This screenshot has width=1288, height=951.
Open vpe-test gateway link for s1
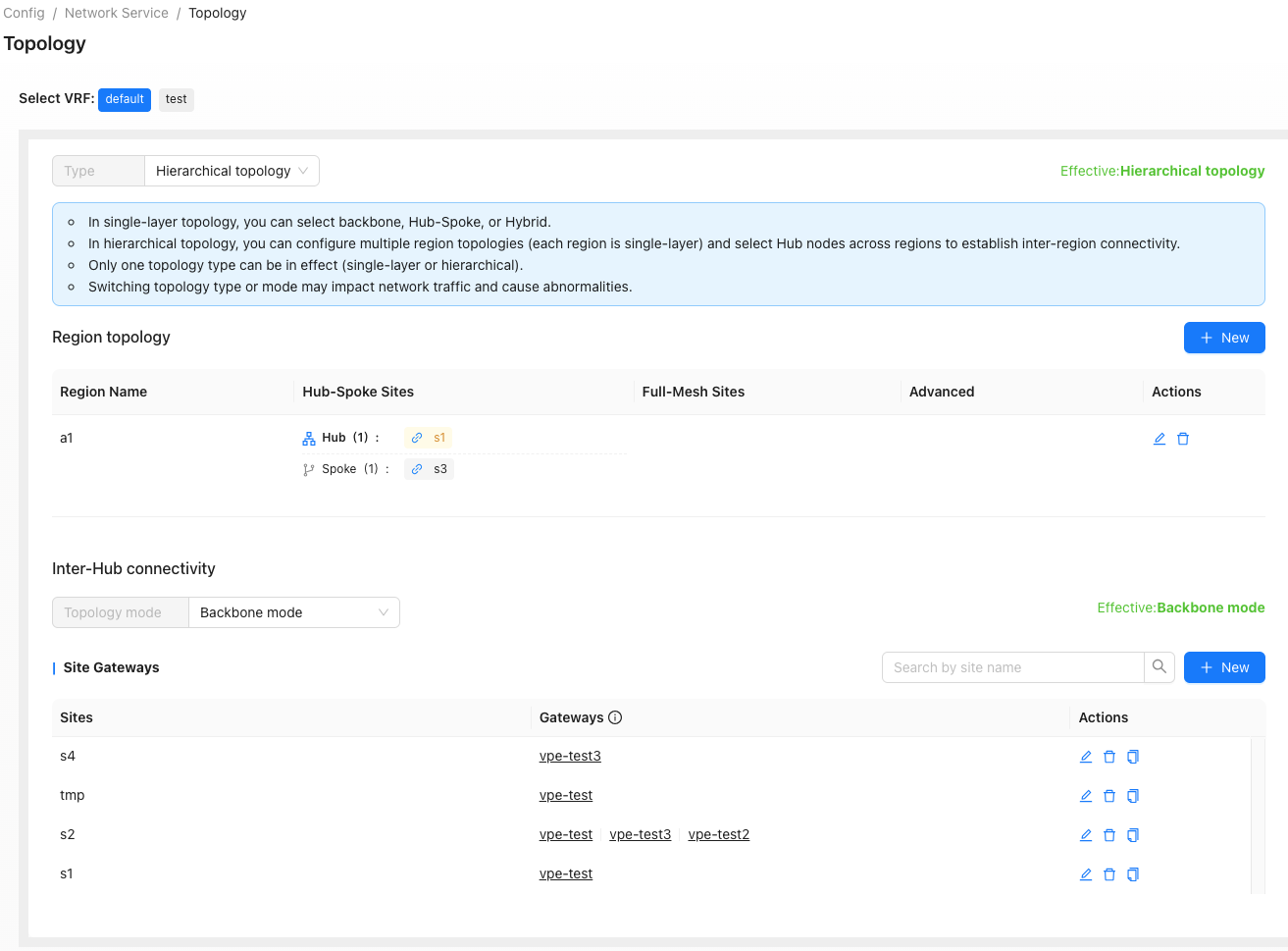[566, 873]
